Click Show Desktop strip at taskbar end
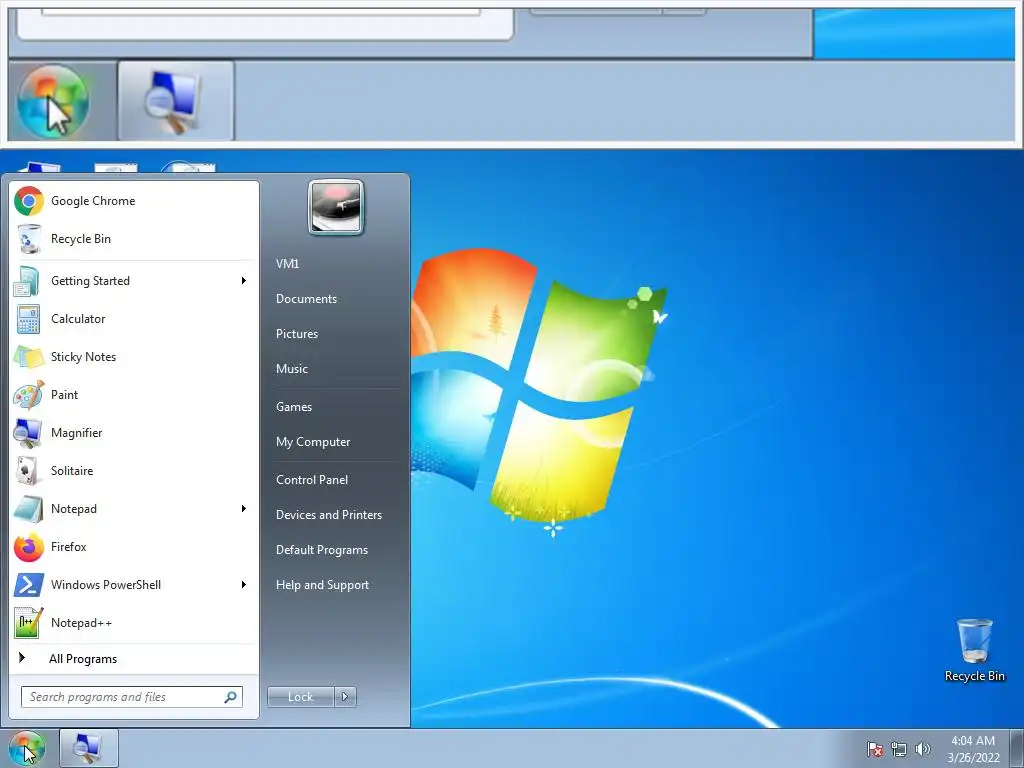1024x768 pixels. point(1017,749)
